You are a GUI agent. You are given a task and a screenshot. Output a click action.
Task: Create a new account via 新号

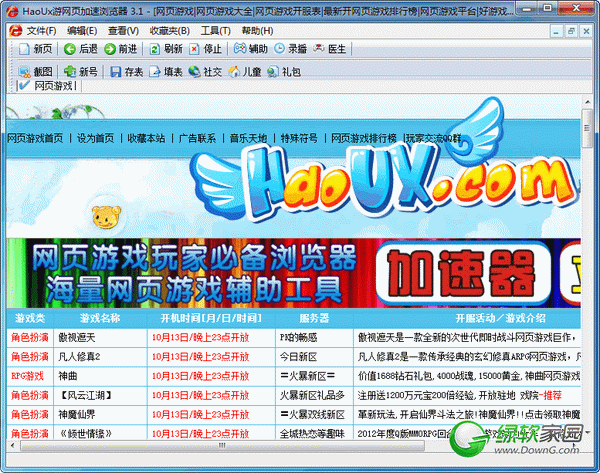(x=80, y=72)
